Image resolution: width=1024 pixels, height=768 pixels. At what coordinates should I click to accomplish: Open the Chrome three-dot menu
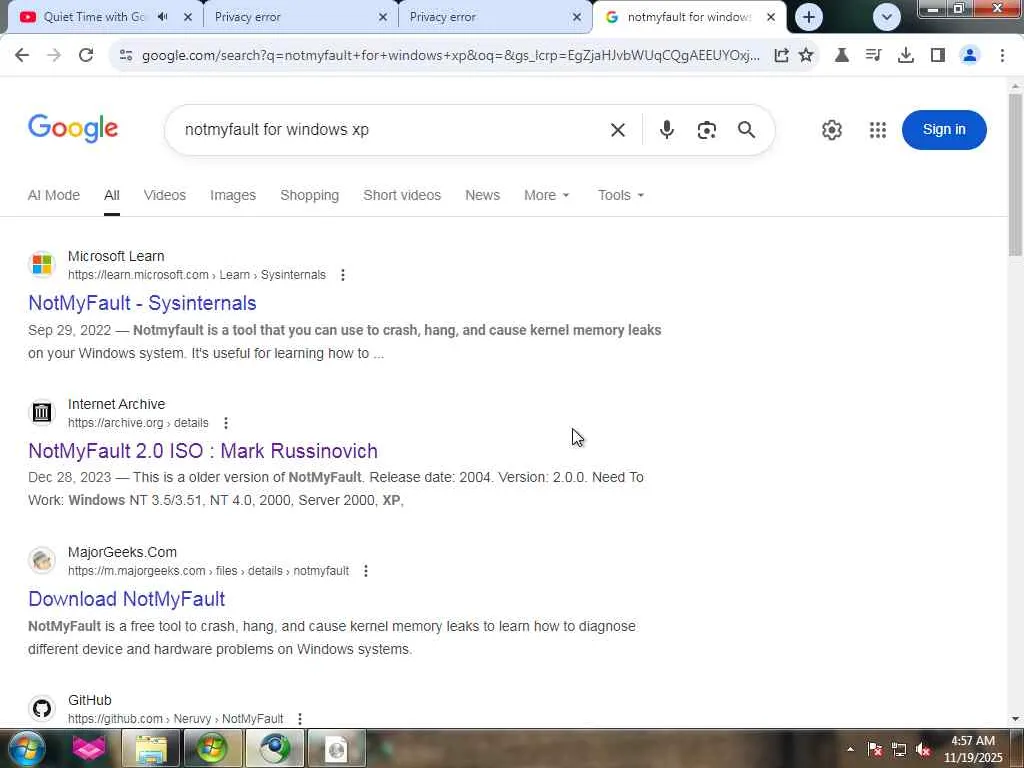tap(1002, 55)
